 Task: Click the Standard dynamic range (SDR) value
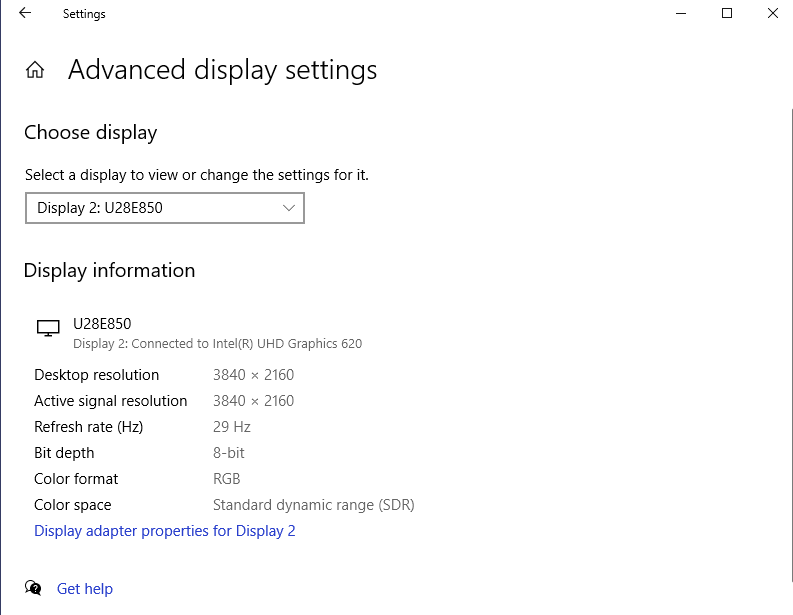(x=313, y=505)
